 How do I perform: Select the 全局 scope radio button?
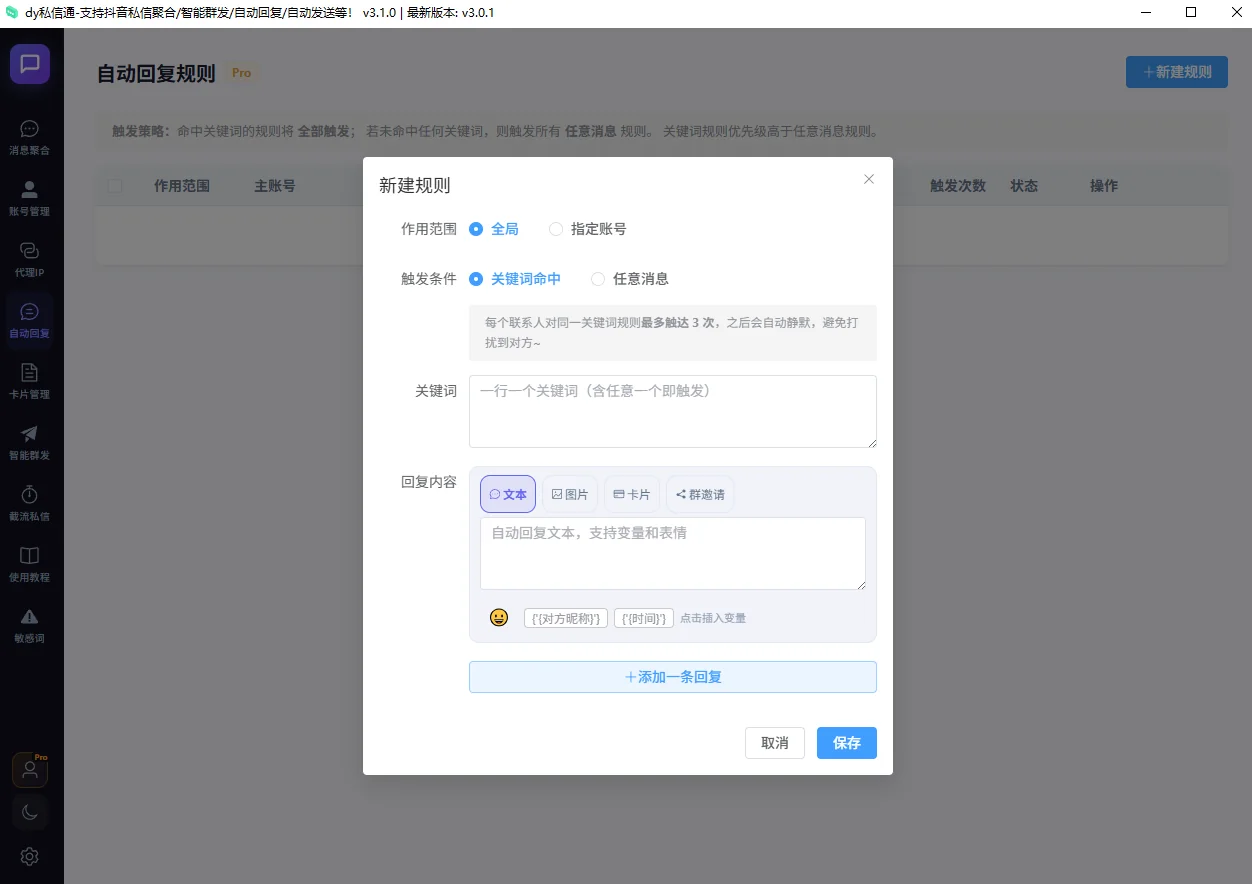(x=494, y=229)
